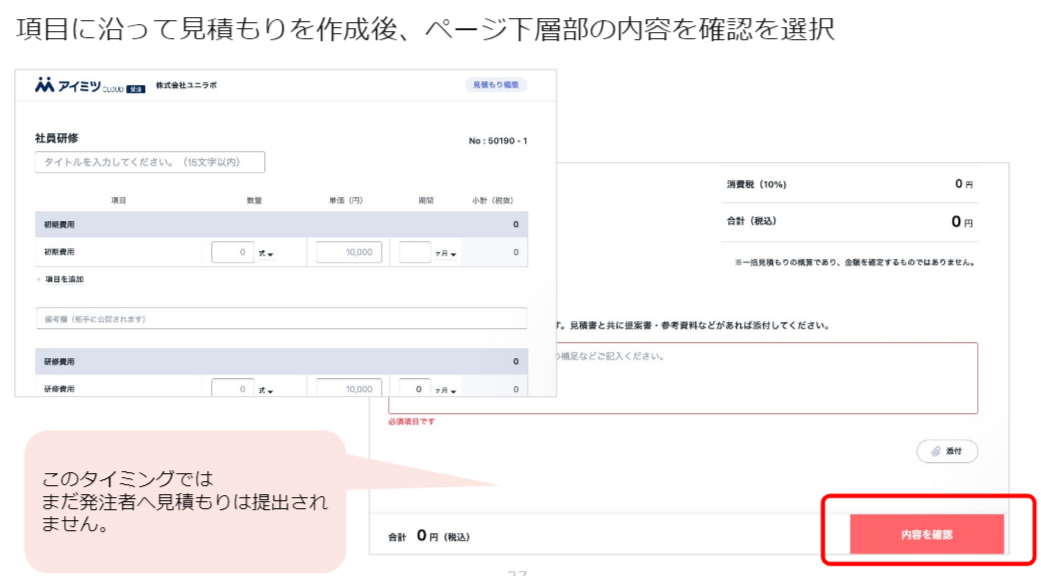Image resolution: width=1041 pixels, height=576 pixels.
Task: Open the ヶ月 period dropdown in 研修費用 row
Action: tap(446, 390)
